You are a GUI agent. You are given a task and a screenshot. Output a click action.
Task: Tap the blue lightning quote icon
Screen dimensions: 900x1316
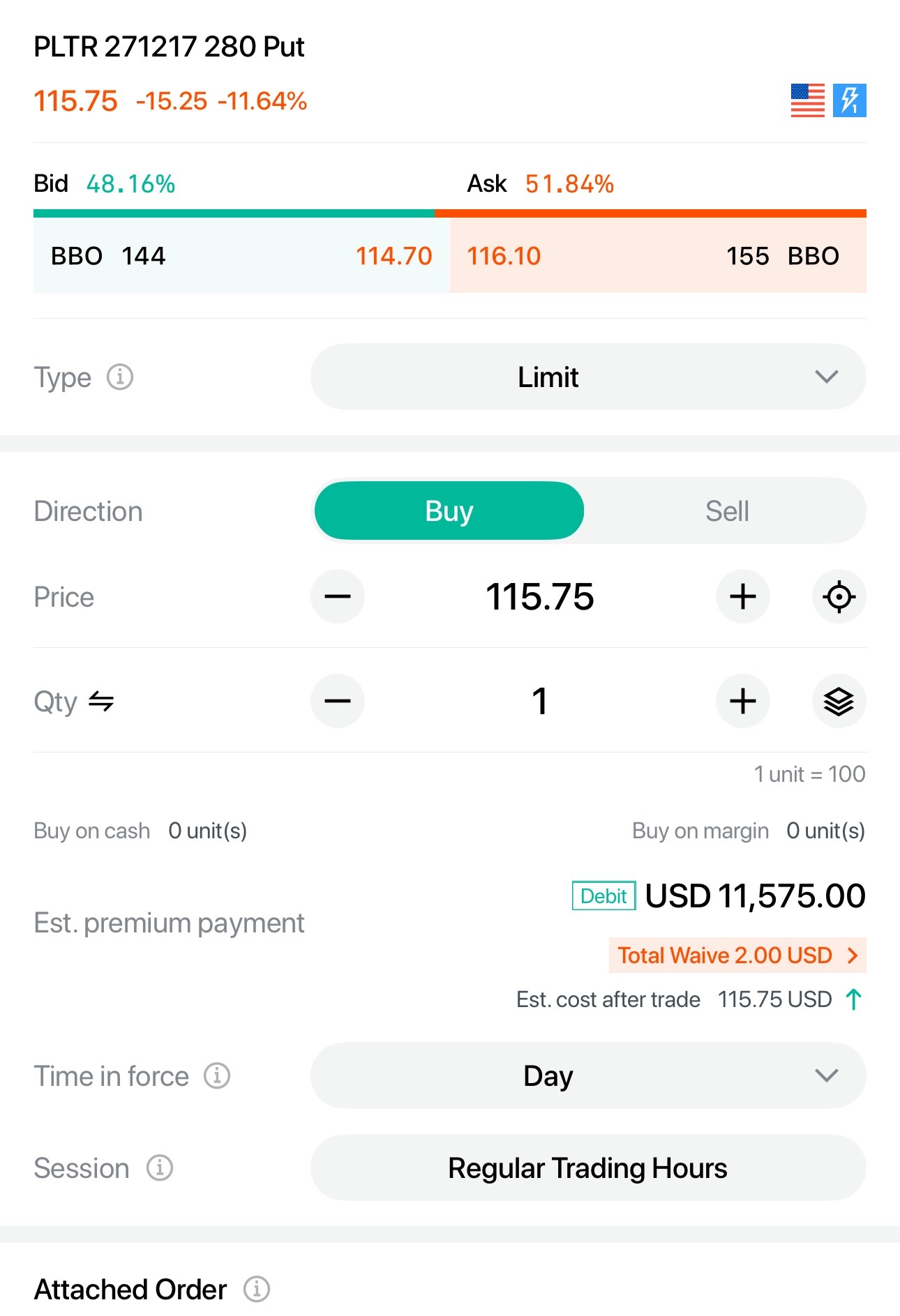pos(849,100)
